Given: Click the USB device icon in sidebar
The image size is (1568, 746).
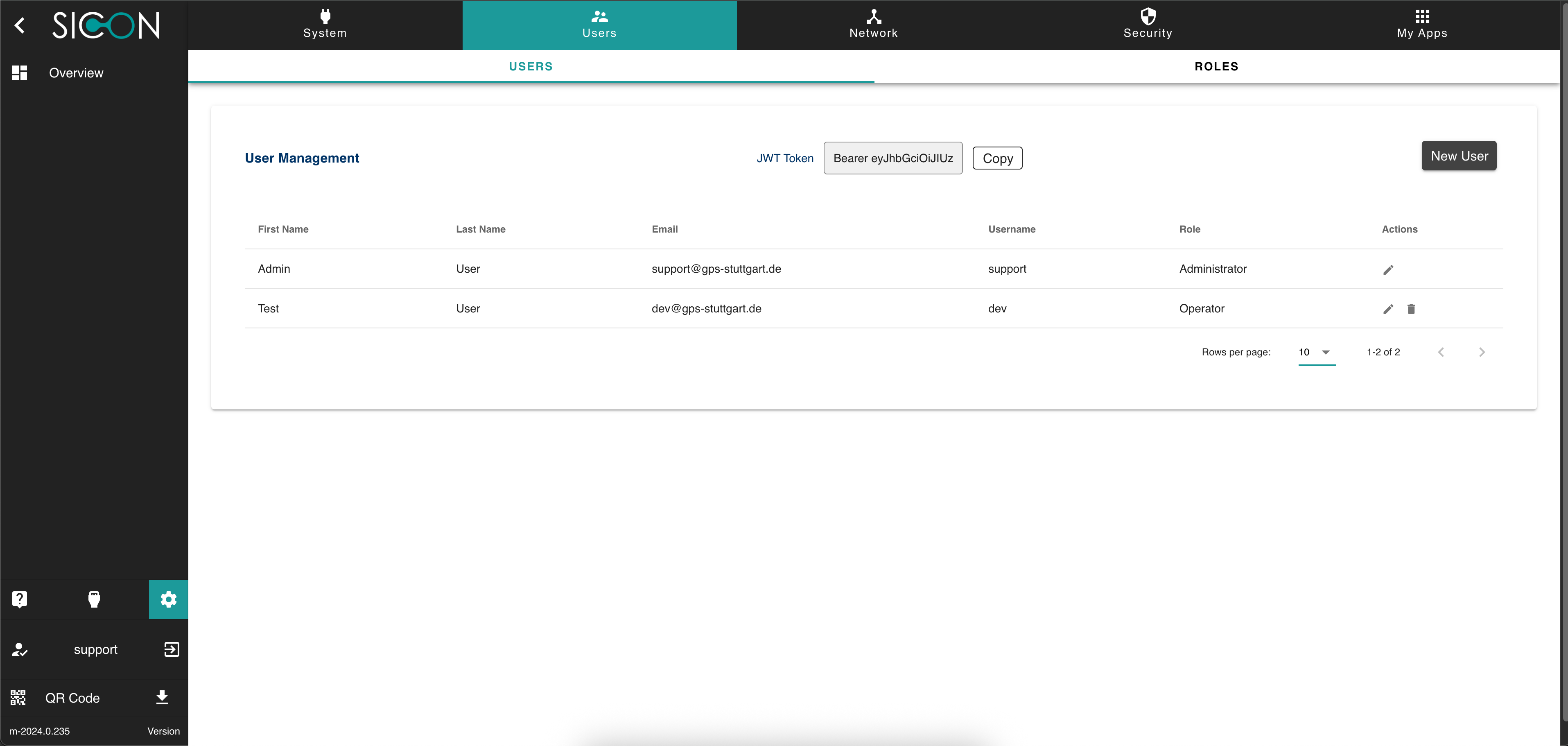Looking at the screenshot, I should coord(94,599).
